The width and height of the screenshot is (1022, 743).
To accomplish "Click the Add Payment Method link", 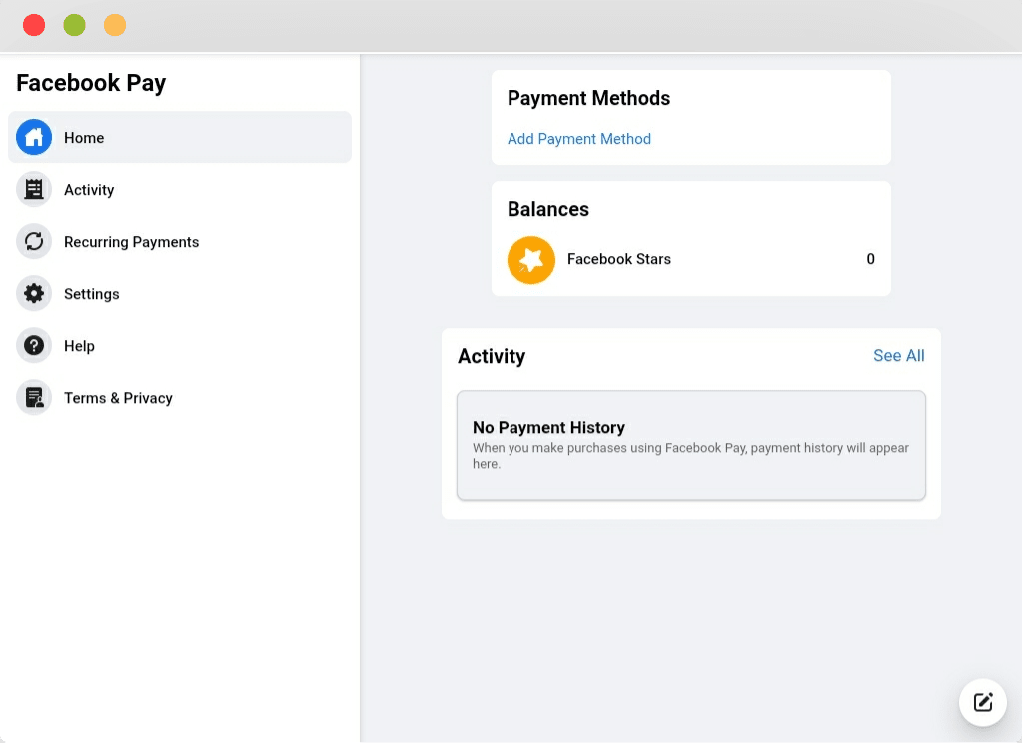I will tap(579, 139).
